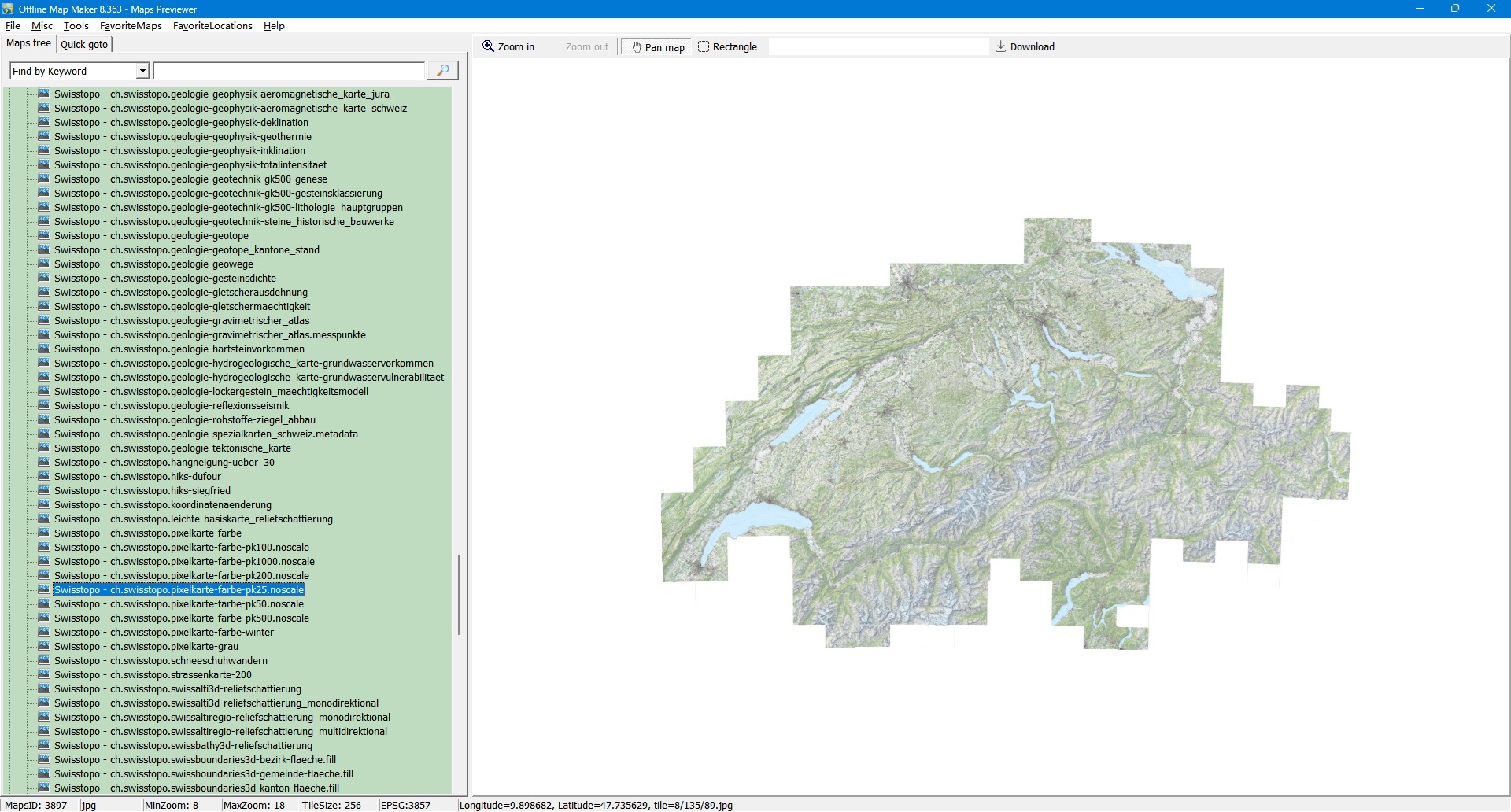The image size is (1511, 812).
Task: Switch to the Quick goto tab
Action: (84, 44)
